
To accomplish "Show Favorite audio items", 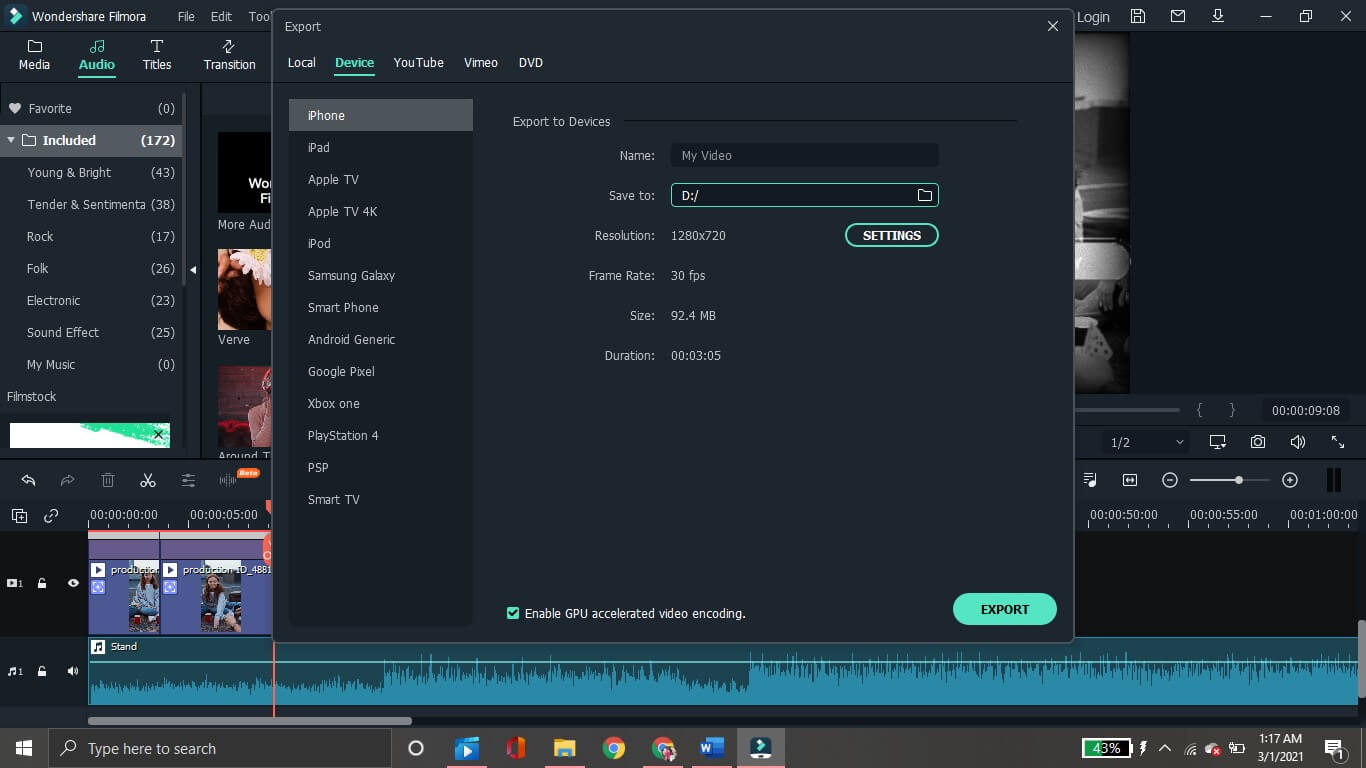I will pyautogui.click(x=91, y=108).
